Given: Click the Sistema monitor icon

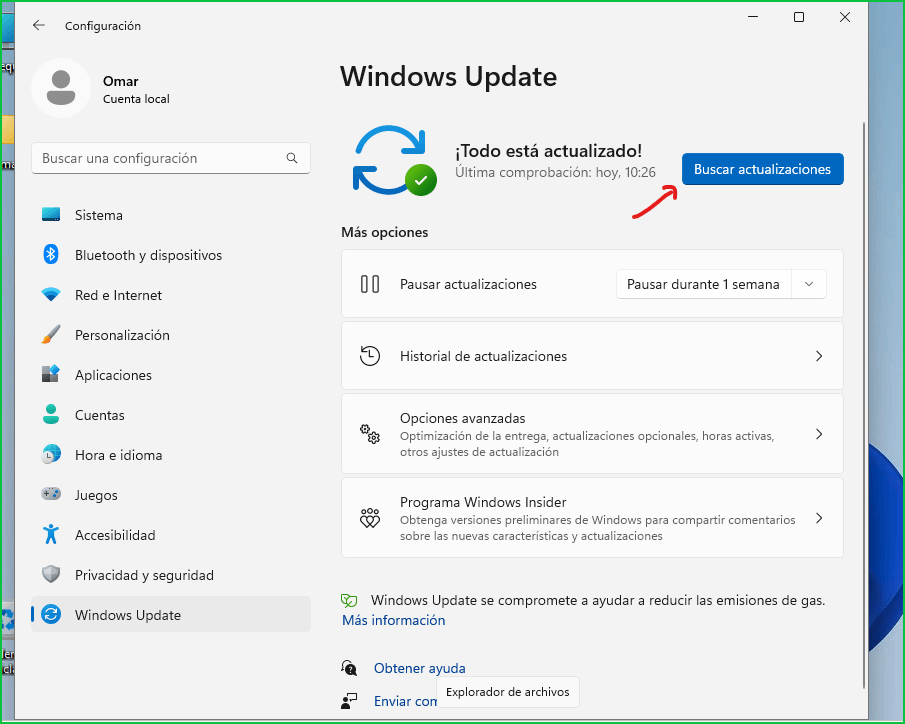Looking at the screenshot, I should click(51, 215).
